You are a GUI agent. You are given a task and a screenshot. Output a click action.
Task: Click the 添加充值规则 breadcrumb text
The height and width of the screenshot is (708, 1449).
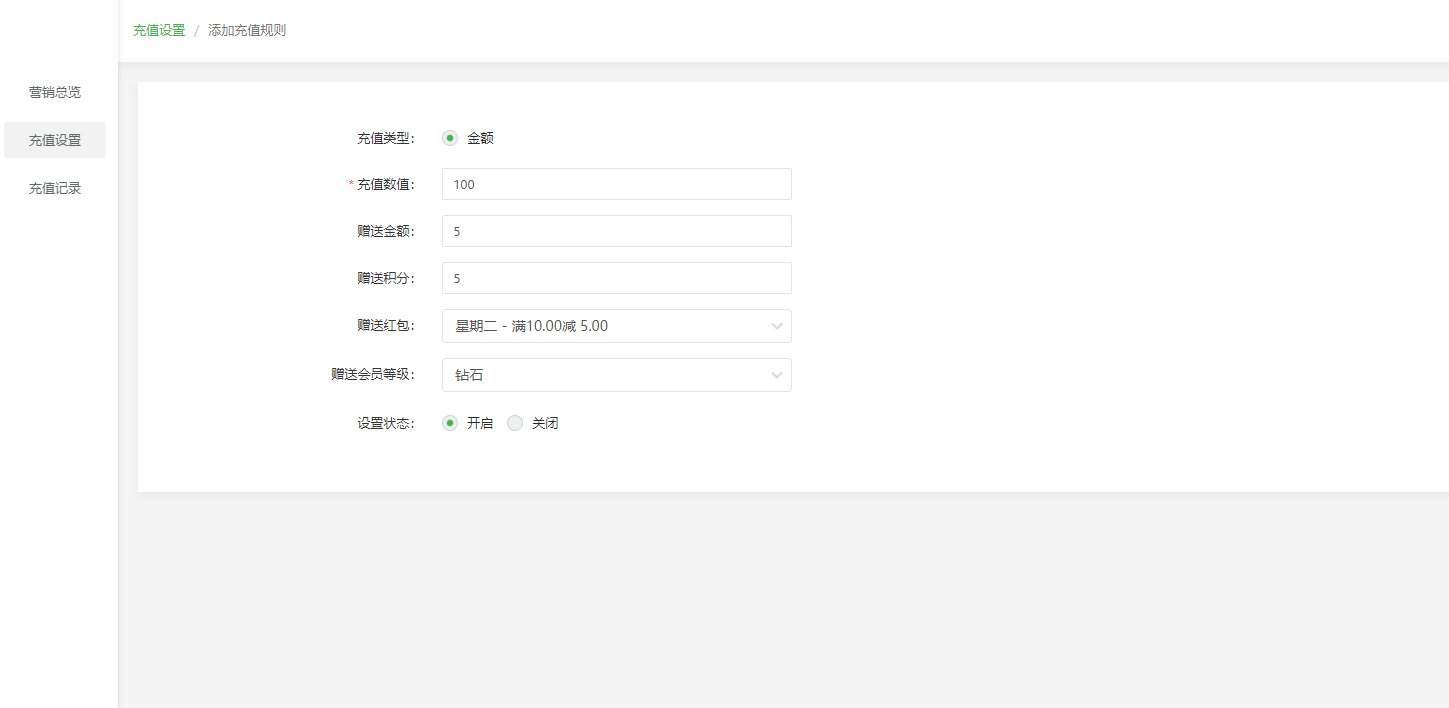tap(247, 30)
